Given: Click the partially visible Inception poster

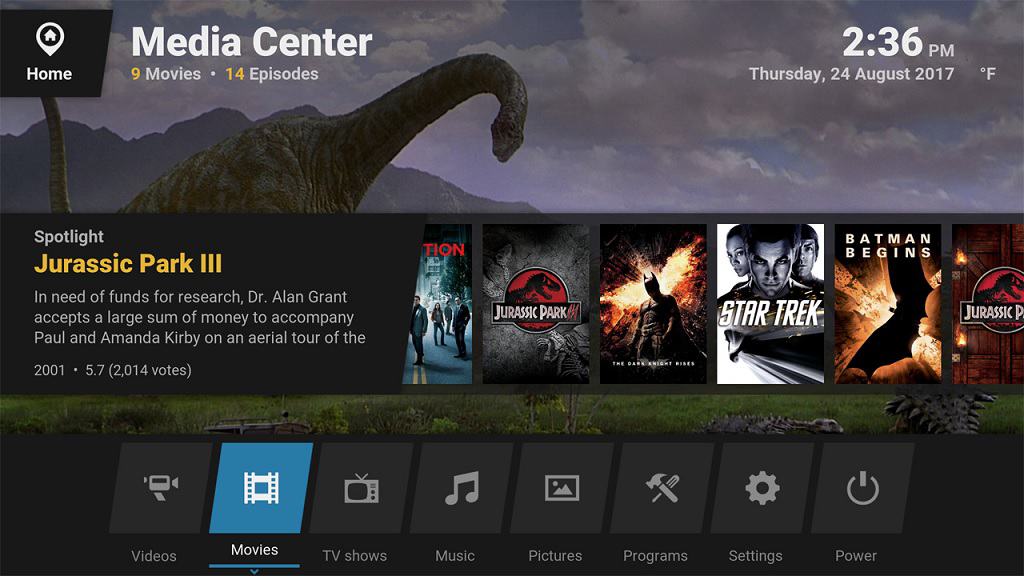Looking at the screenshot, I should click(437, 304).
